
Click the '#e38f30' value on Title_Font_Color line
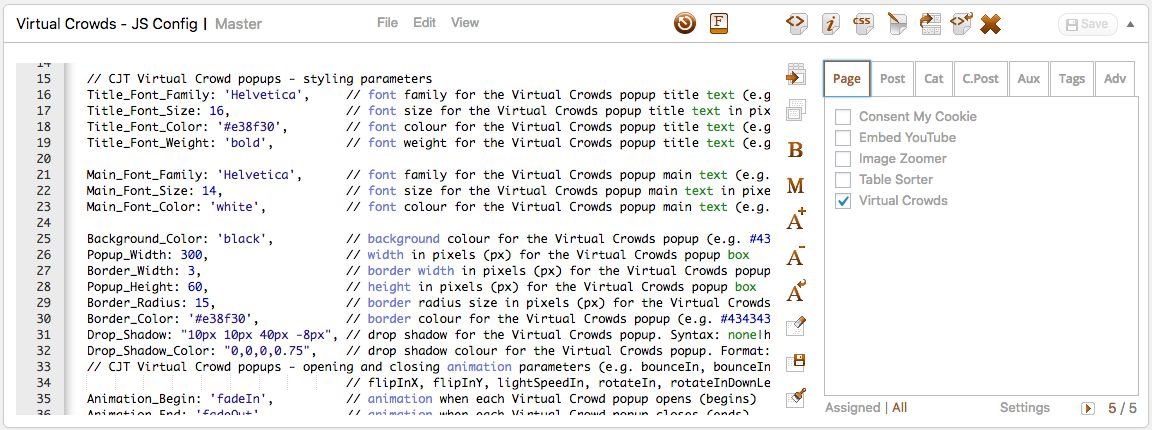(249, 127)
